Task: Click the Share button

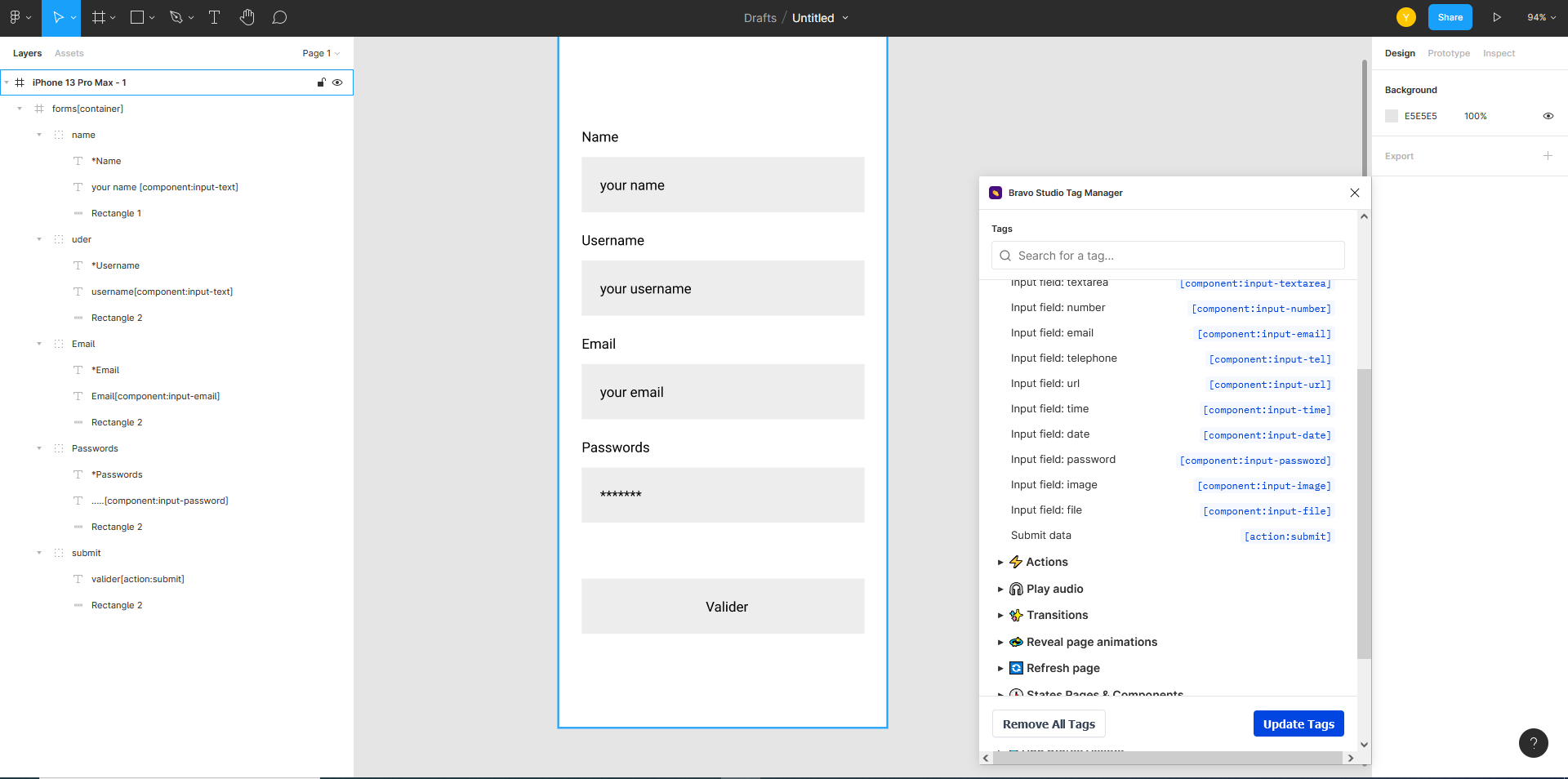Action: tap(1450, 17)
